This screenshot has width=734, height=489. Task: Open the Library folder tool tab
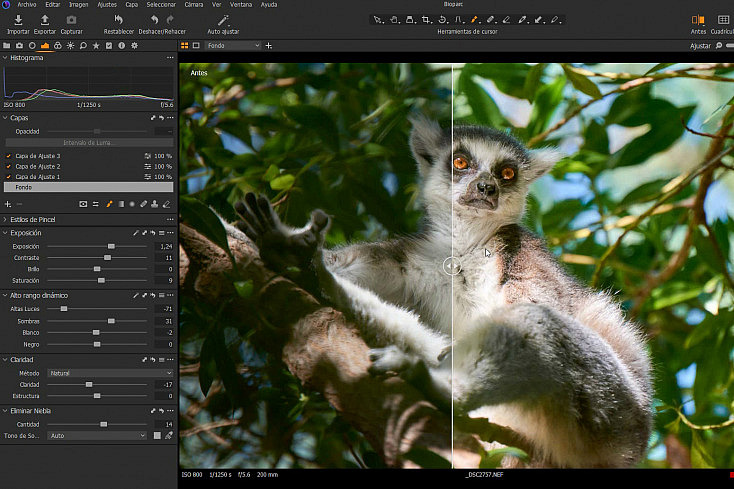7,45
